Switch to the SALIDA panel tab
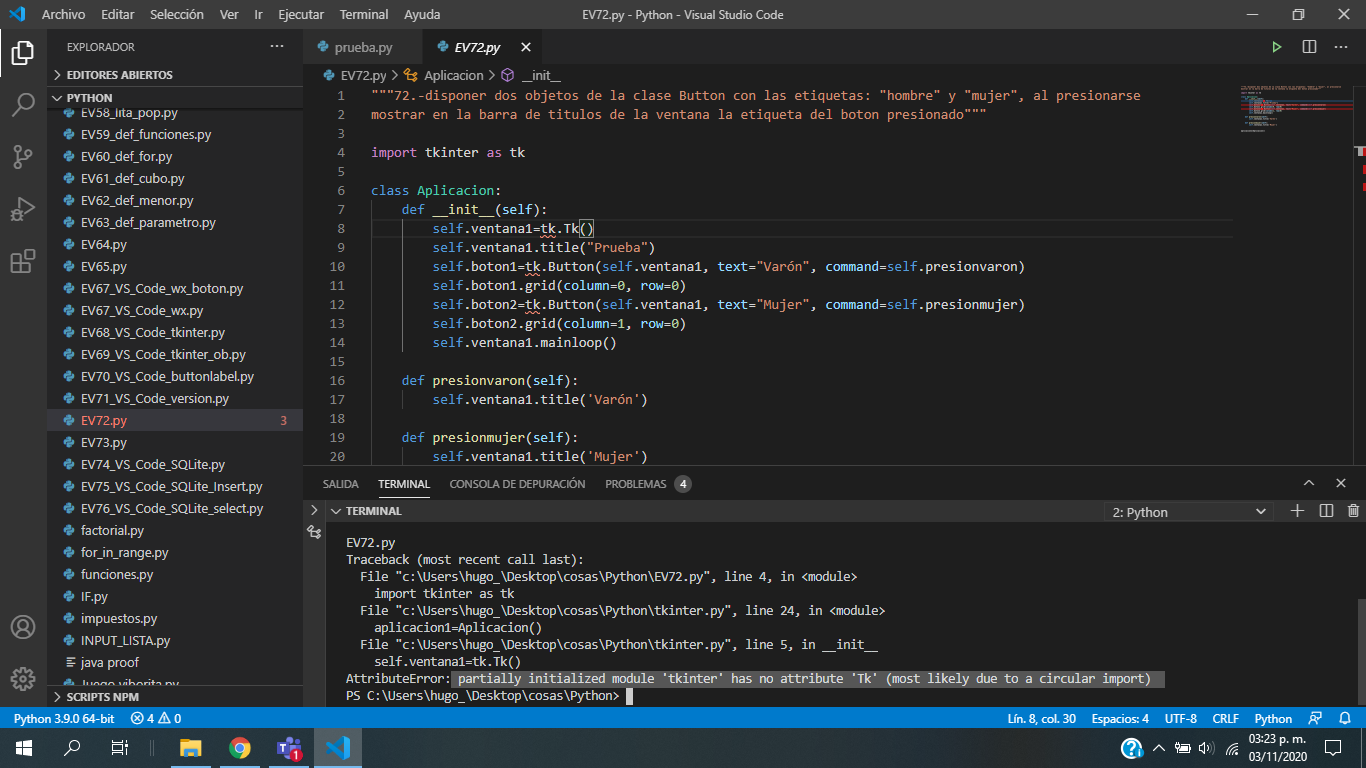Viewport: 1366px width, 768px height. pos(340,483)
